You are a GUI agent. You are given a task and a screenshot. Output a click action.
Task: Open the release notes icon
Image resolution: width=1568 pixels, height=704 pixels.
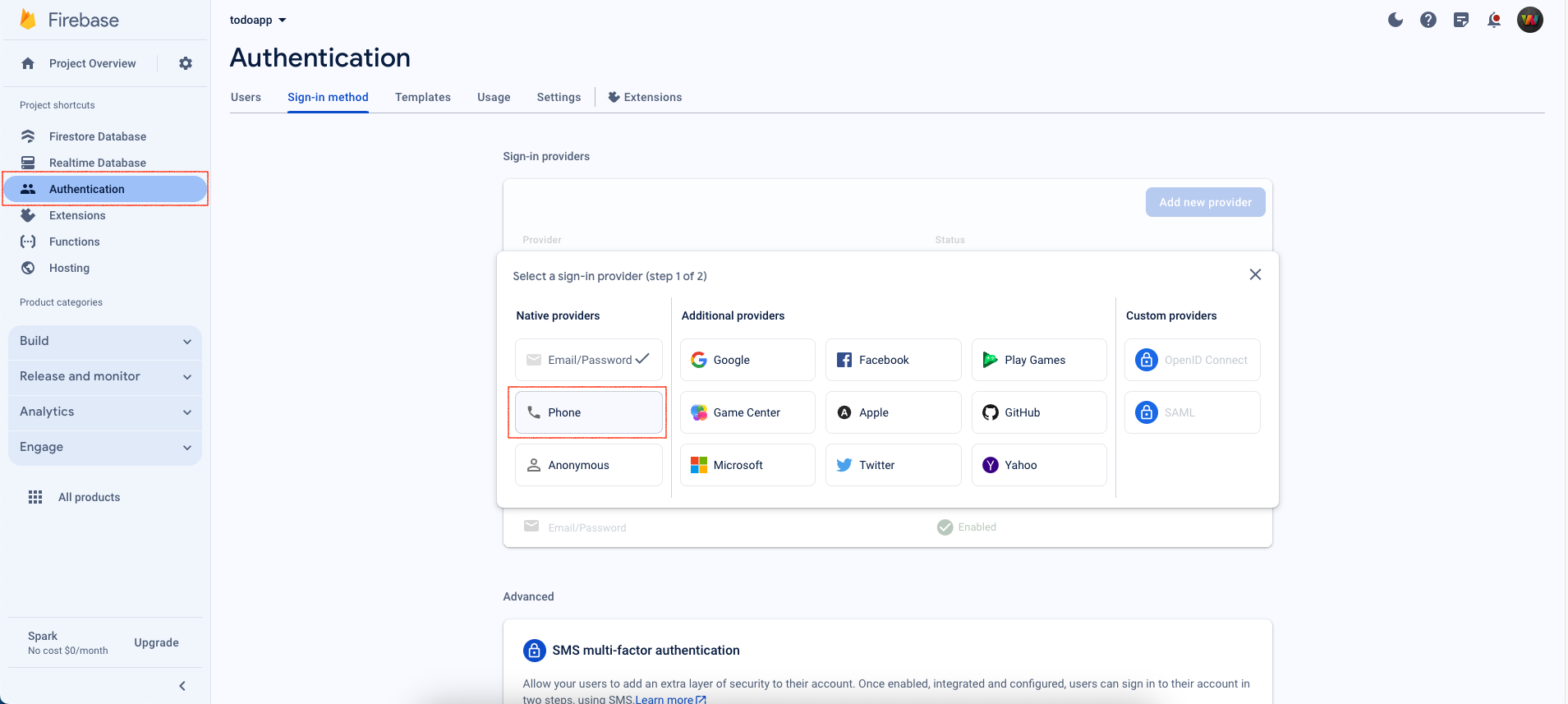click(1461, 20)
